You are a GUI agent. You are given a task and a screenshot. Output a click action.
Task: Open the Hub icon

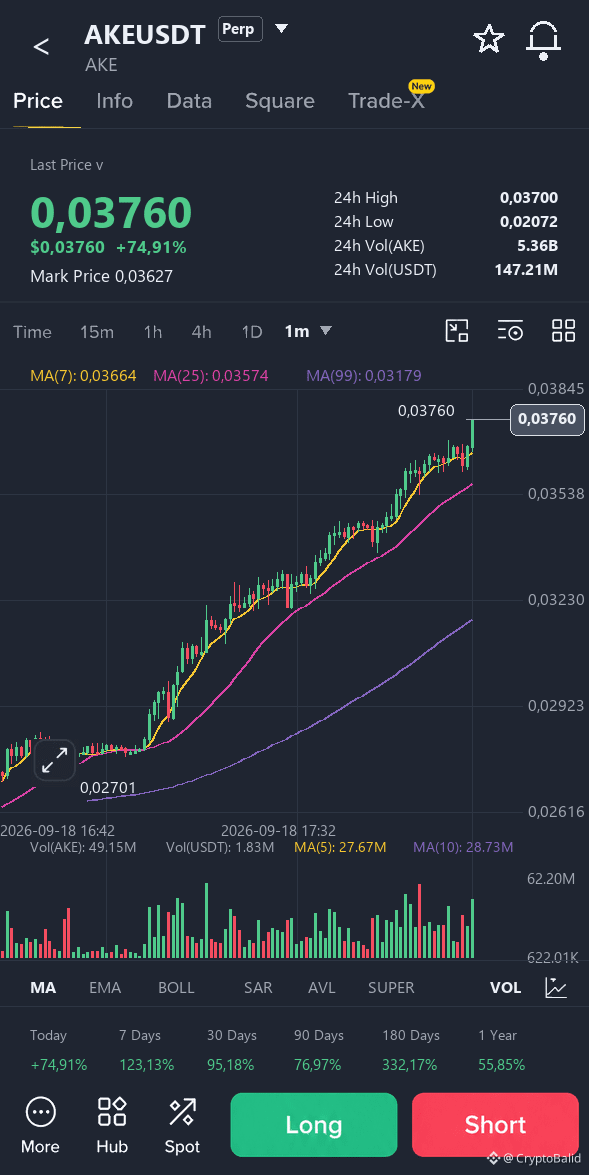coord(112,1112)
